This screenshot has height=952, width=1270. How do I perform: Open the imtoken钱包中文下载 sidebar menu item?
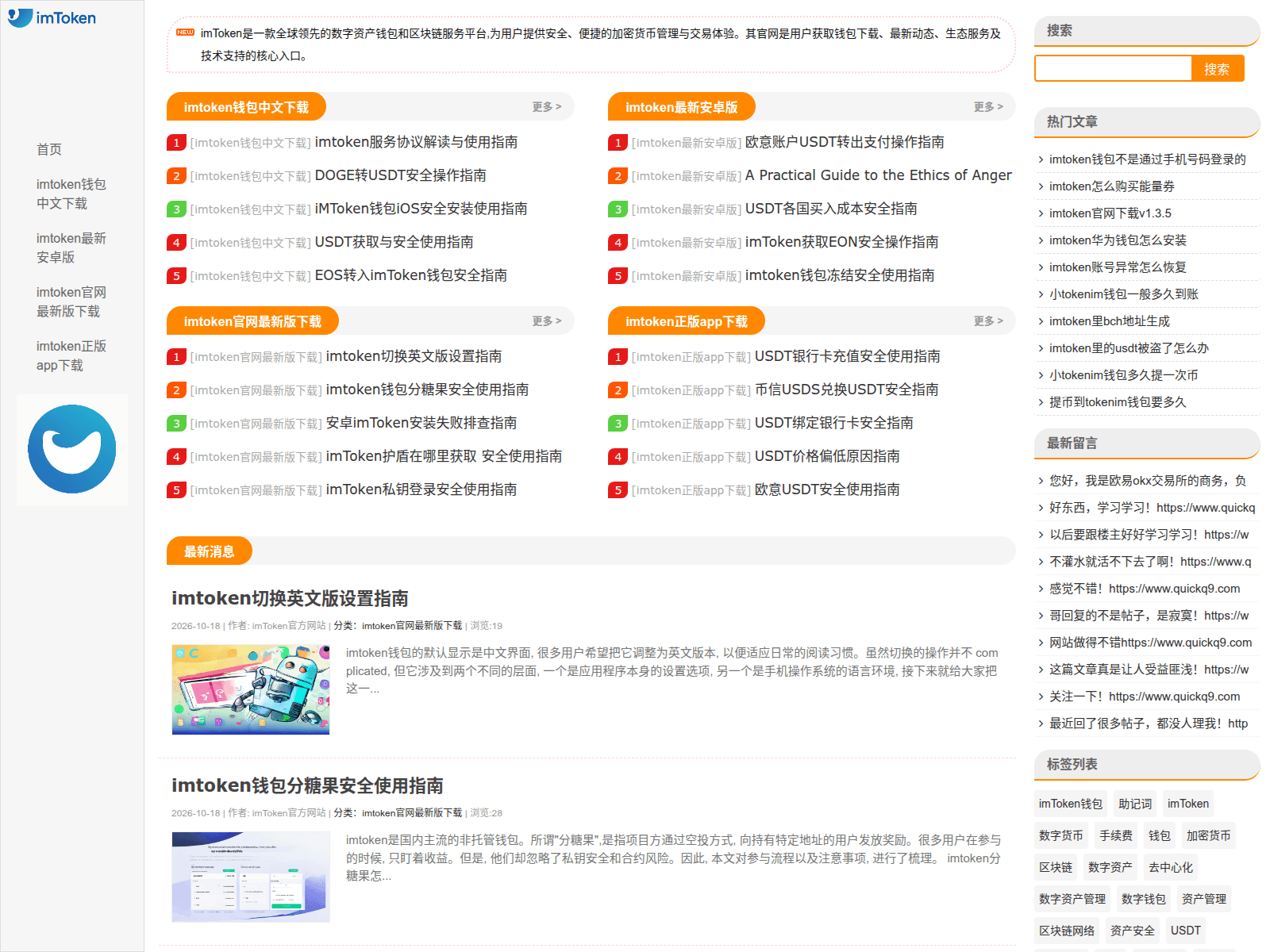pos(71,194)
